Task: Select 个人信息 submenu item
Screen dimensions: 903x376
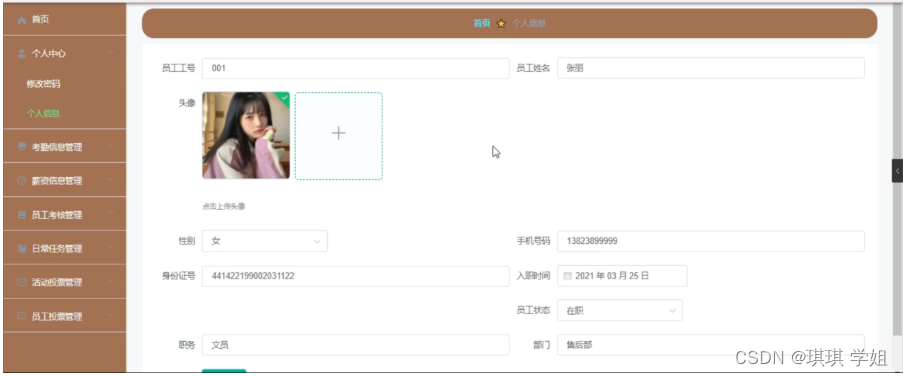Action: 43,113
